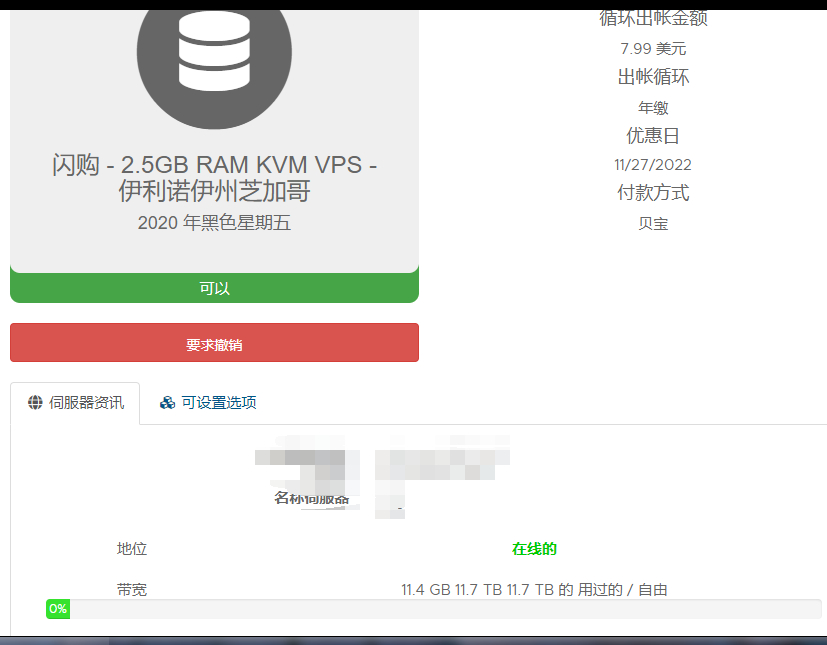Switch to the 可设置选项 tab

[208, 403]
